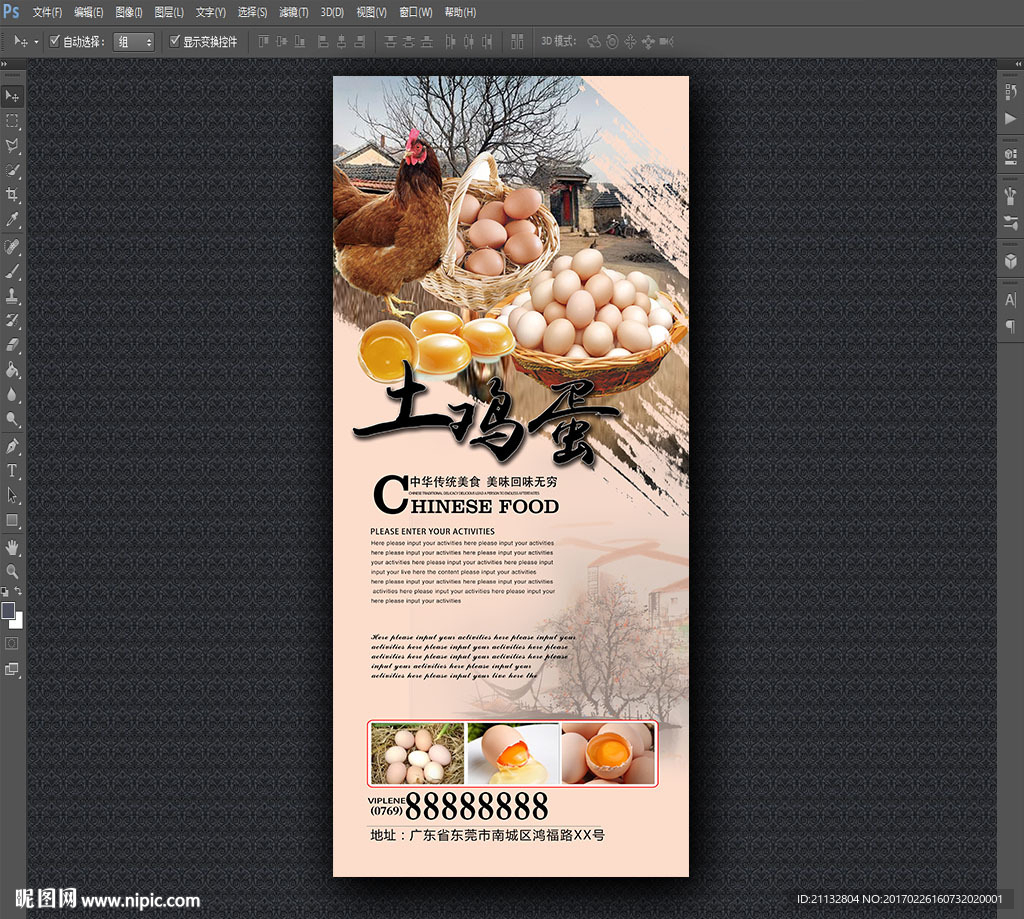The image size is (1024, 919).
Task: Select the Eyedropper tool
Action: [12, 220]
